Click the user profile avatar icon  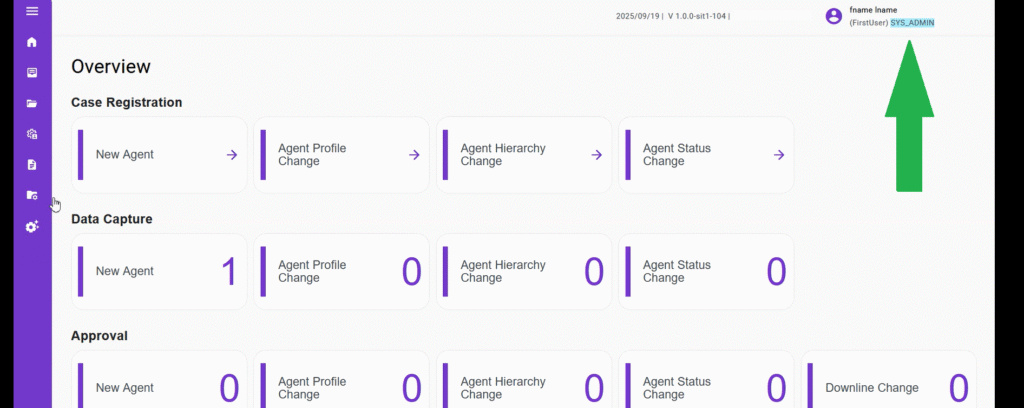pos(833,16)
